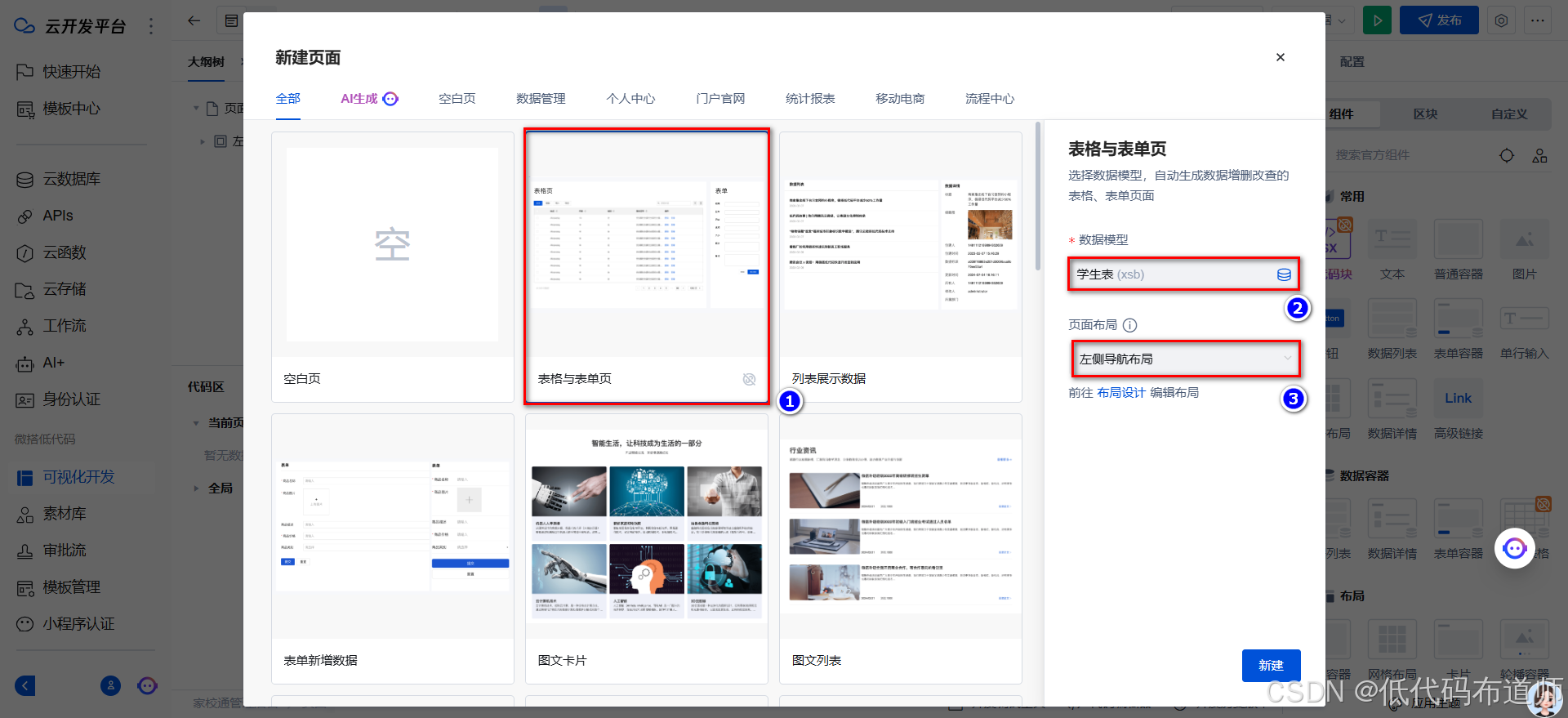Open the 数据模型 selector 学生表

(1183, 274)
